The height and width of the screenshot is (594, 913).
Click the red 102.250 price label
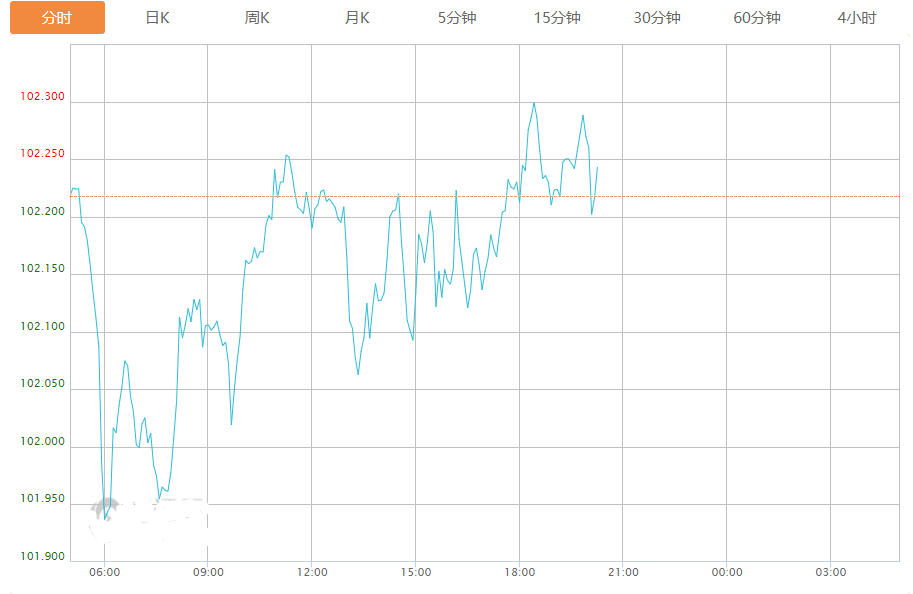[42, 154]
